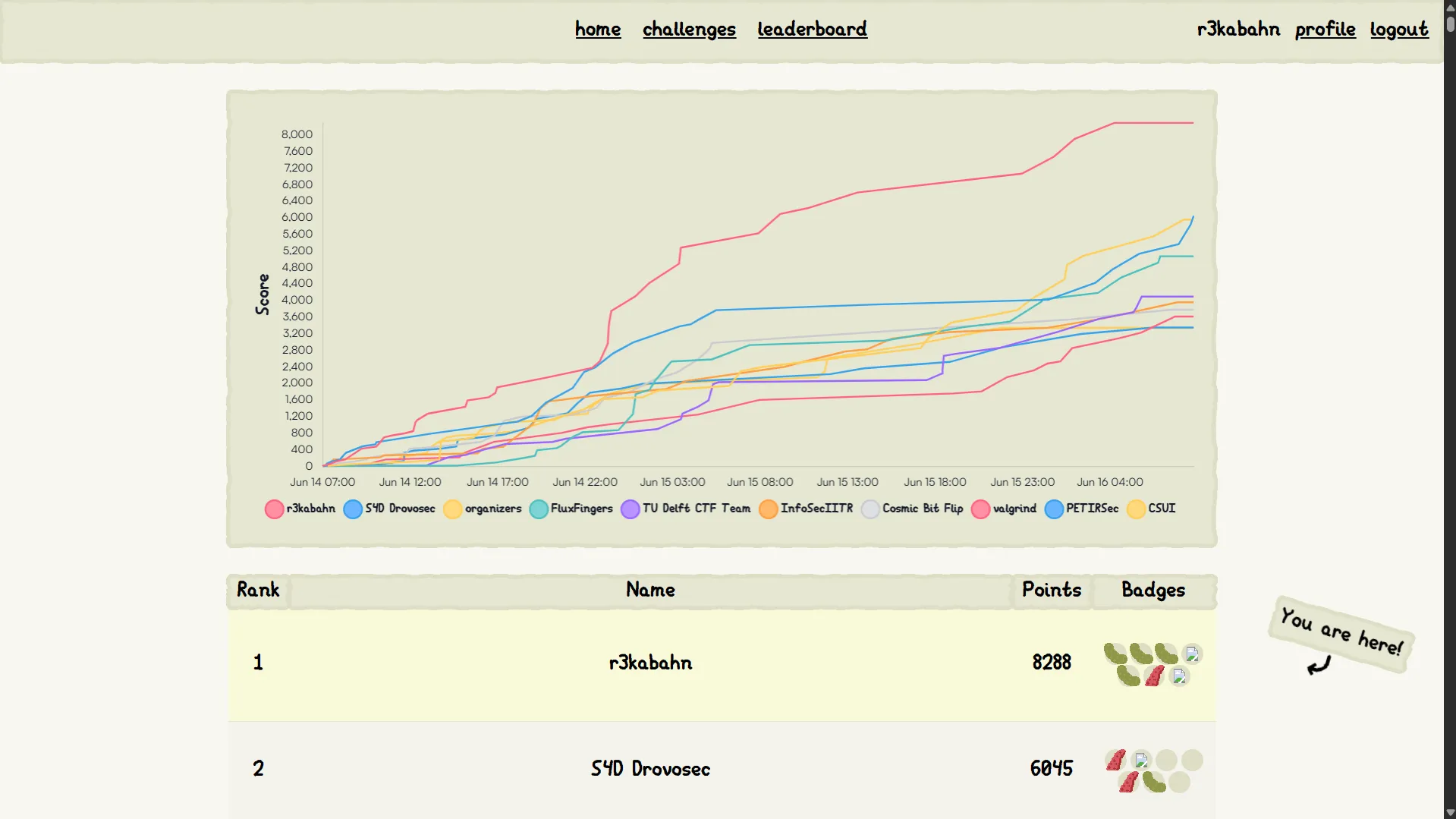The width and height of the screenshot is (1456, 819).
Task: Click the curved arrow under 'You are here!'
Action: click(x=1319, y=666)
